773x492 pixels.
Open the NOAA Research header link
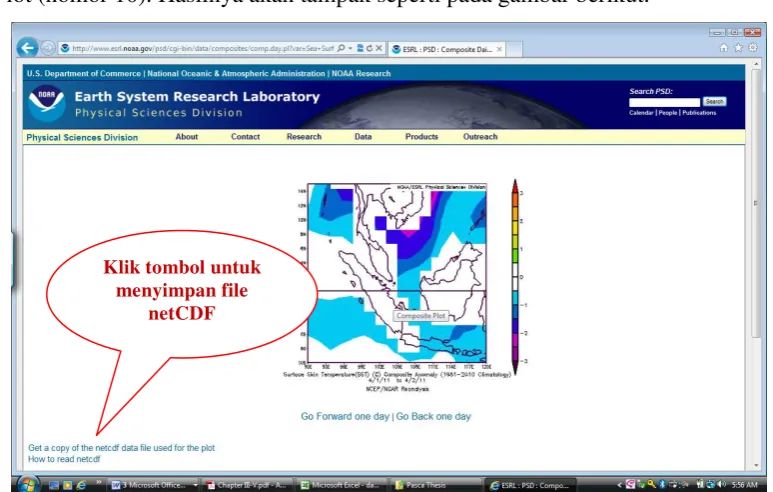361,73
